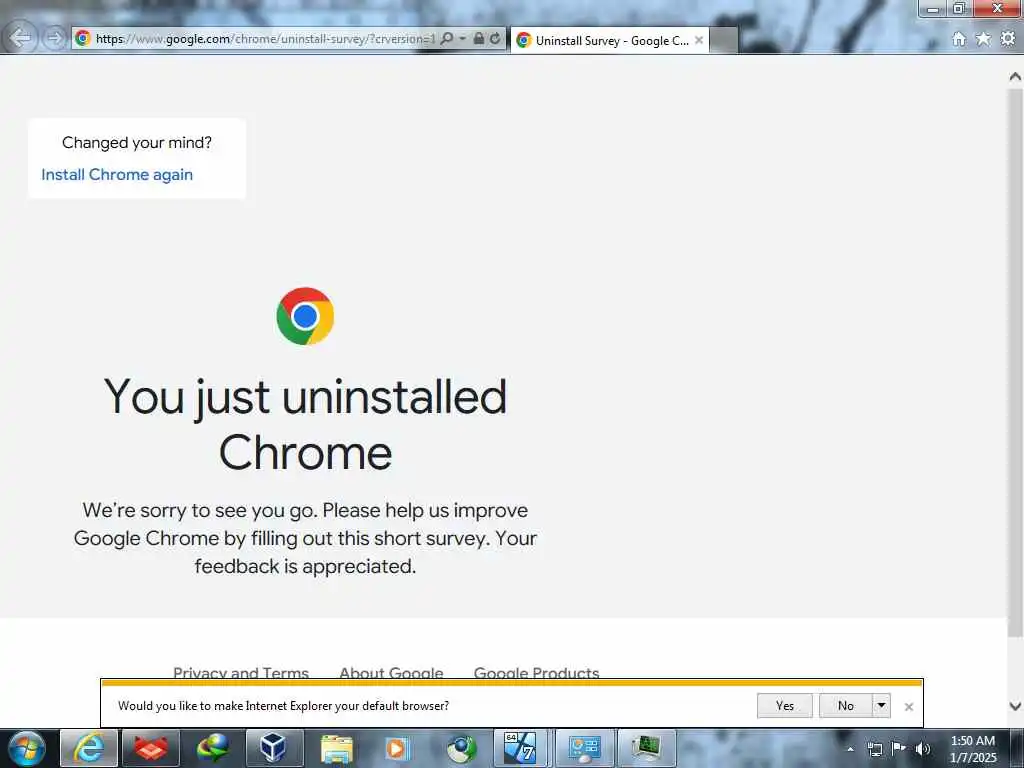Image resolution: width=1024 pixels, height=768 pixels.
Task: Switch to the Uninstall Survey tab
Action: coord(611,40)
